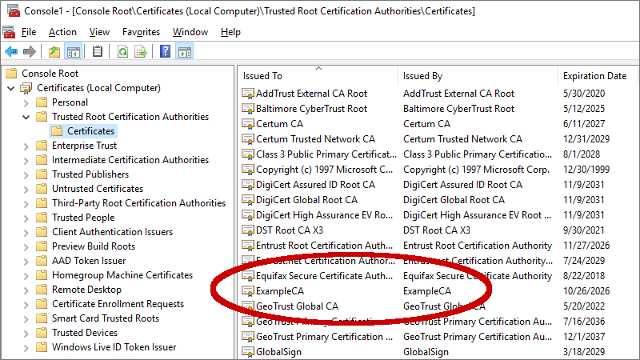
Task: Click the AddTrust External CA Root certificate icon
Action: tap(248, 94)
